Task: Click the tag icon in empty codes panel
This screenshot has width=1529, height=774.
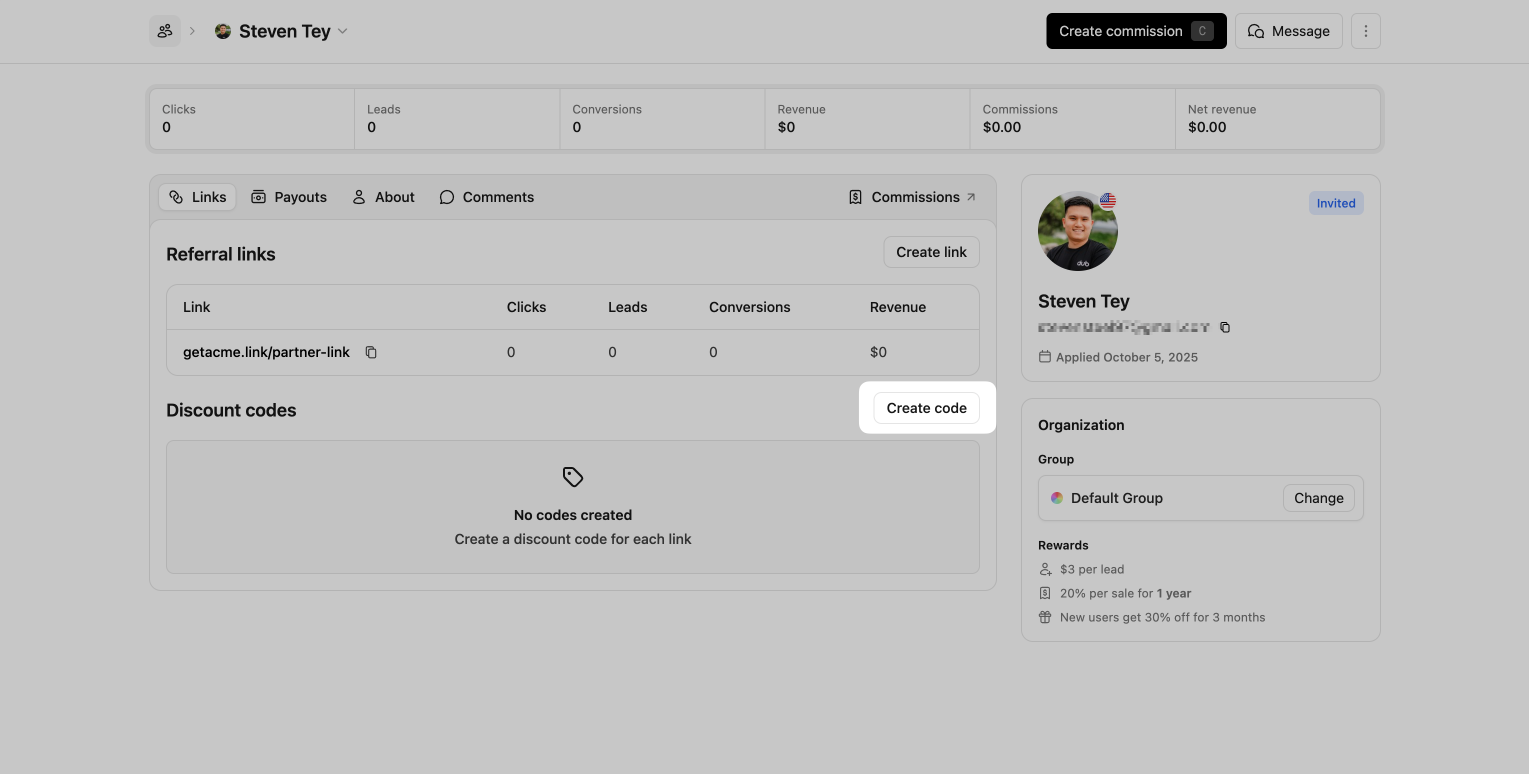Action: coord(573,477)
